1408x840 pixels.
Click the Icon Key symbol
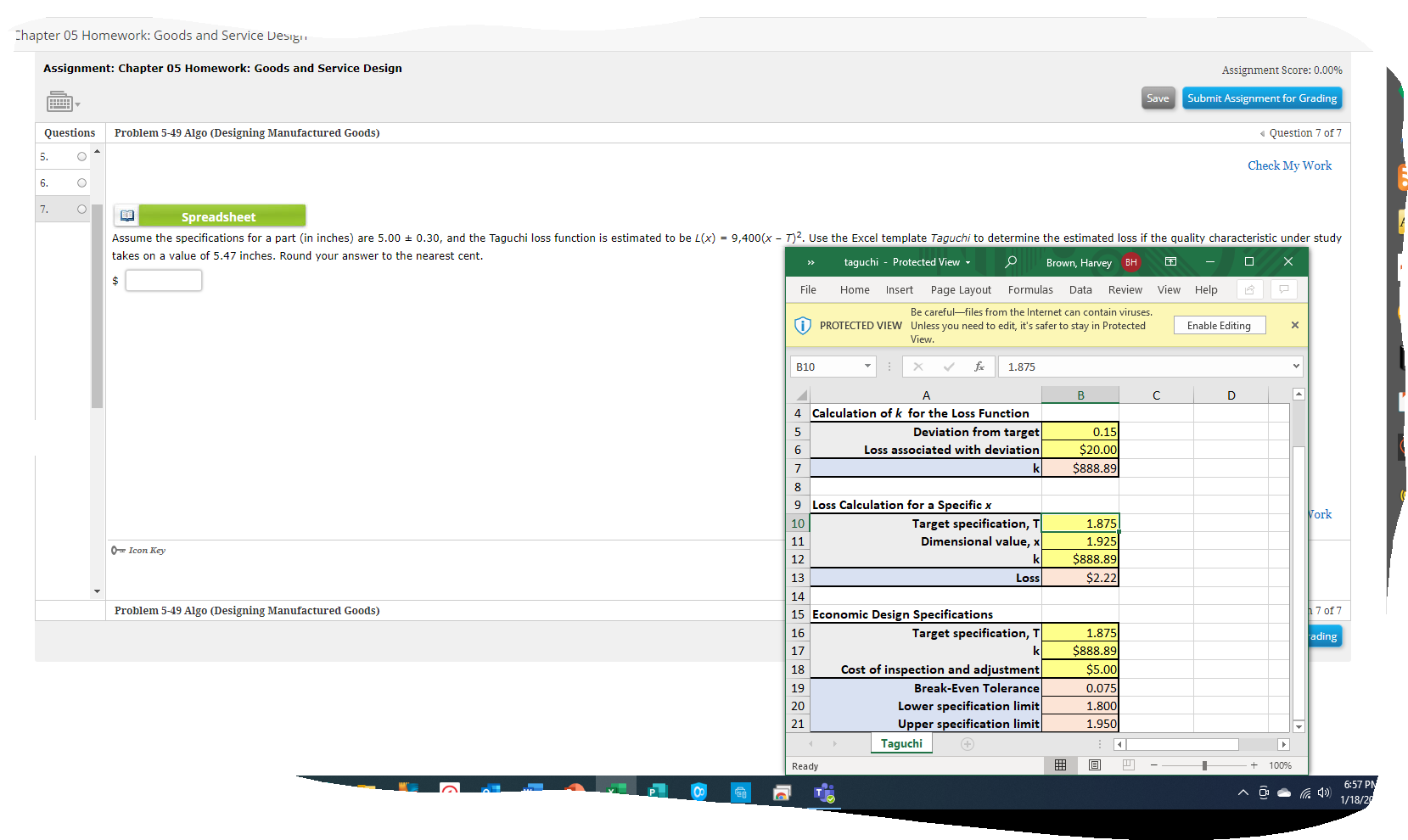tap(118, 551)
